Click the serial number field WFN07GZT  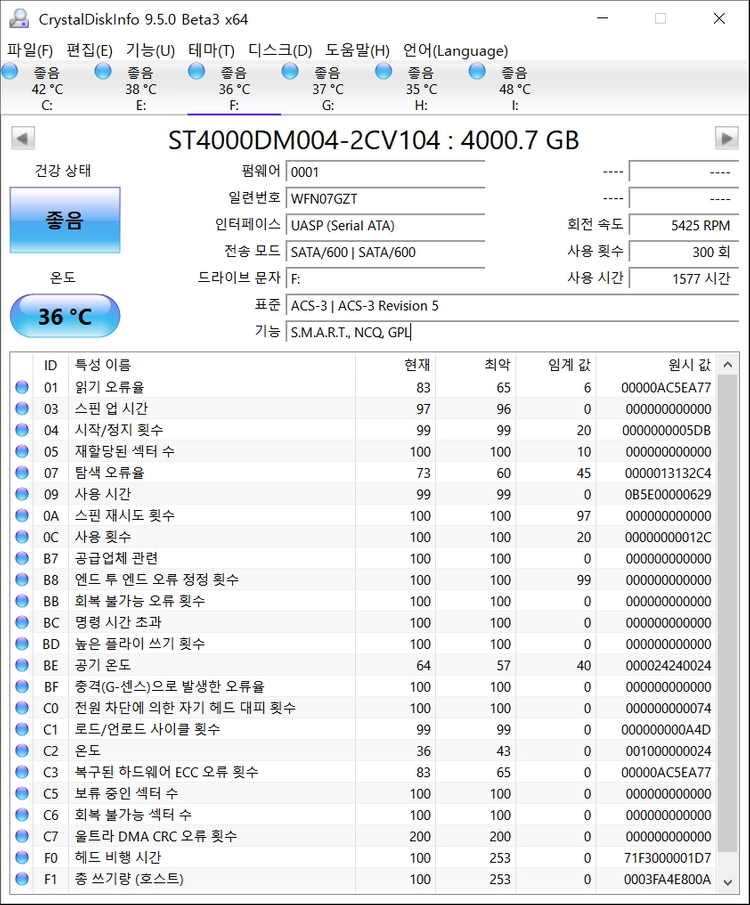click(385, 199)
